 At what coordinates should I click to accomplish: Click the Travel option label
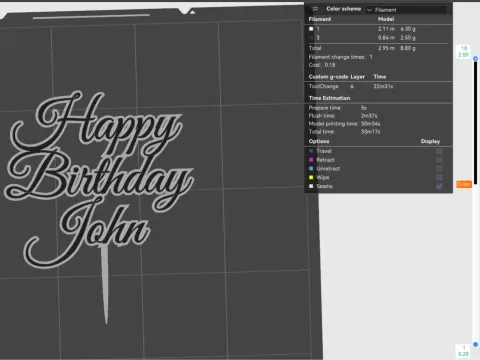(x=324, y=151)
